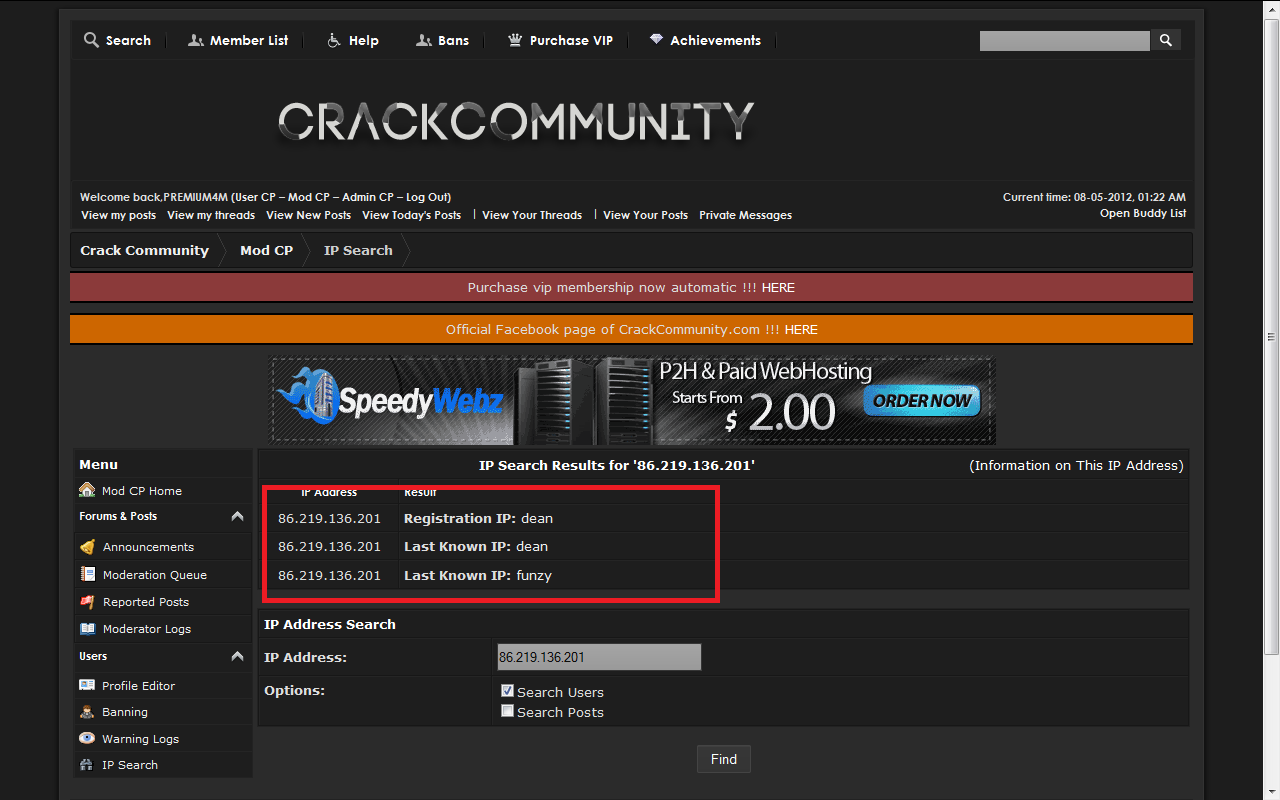
Task: Click the search submit magnifier button
Action: [x=1165, y=40]
